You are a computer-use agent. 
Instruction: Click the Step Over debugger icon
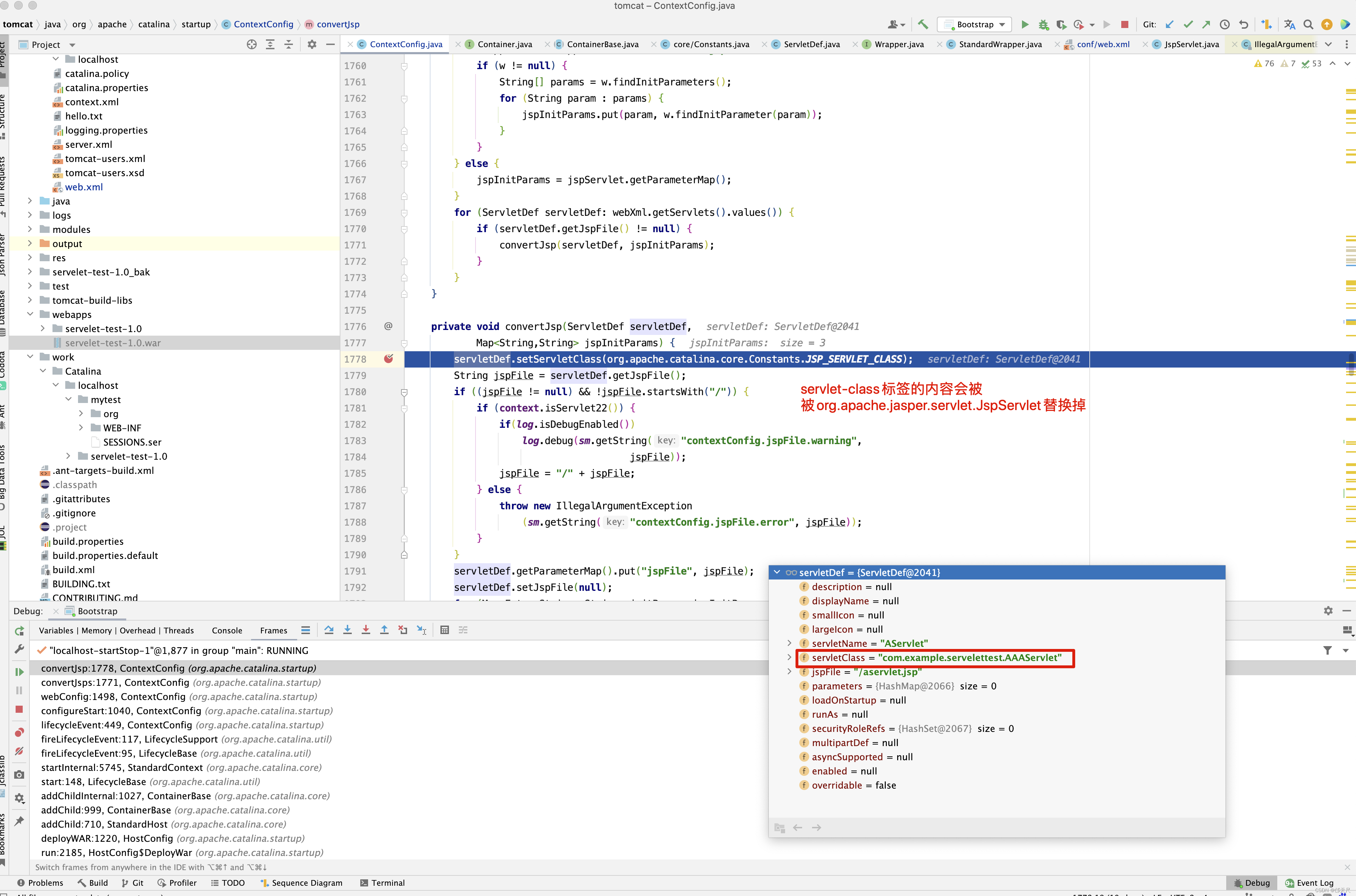[x=329, y=630]
